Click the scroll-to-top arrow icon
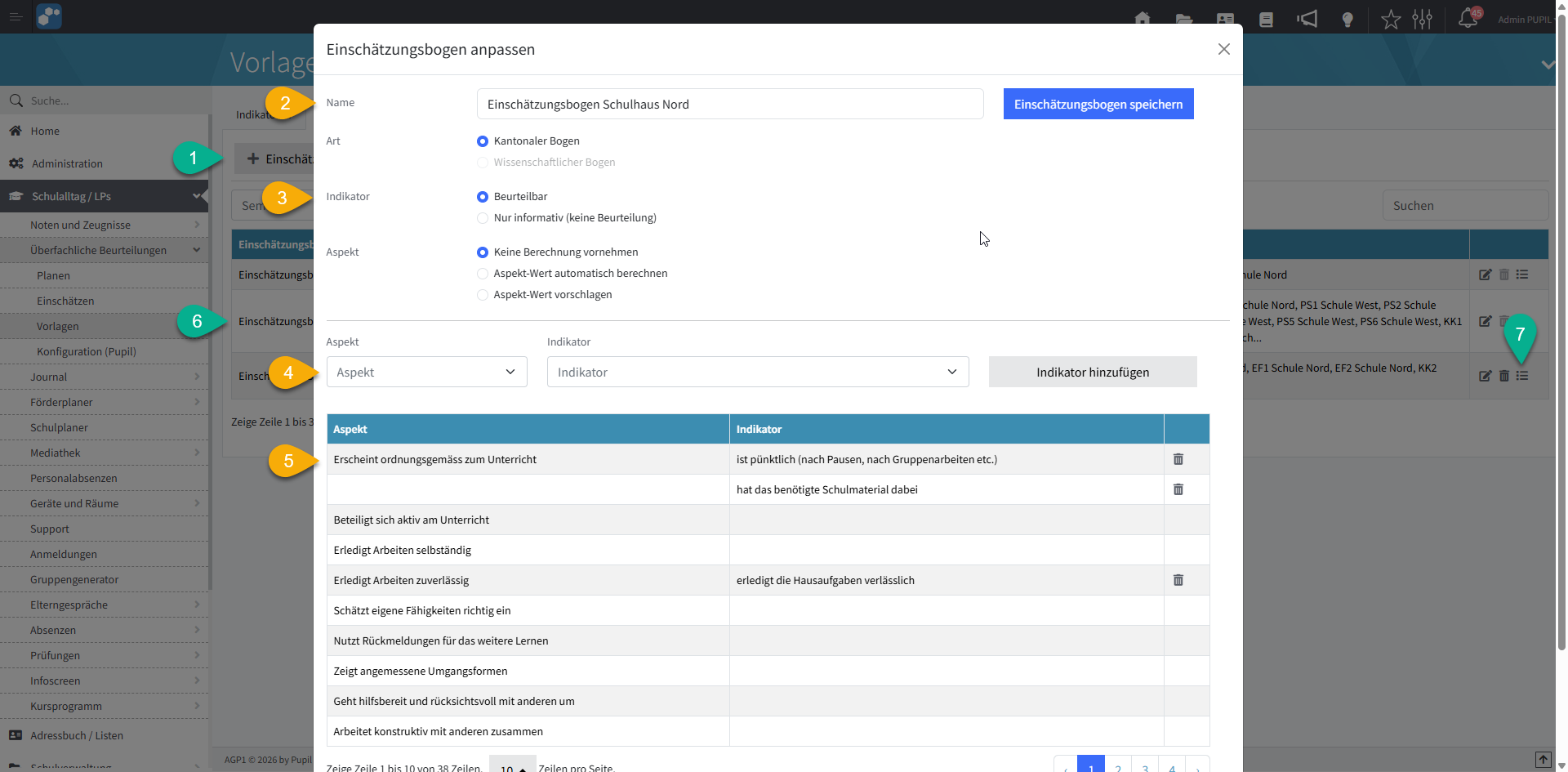Screen dimensions: 1568x772 pos(1543,760)
